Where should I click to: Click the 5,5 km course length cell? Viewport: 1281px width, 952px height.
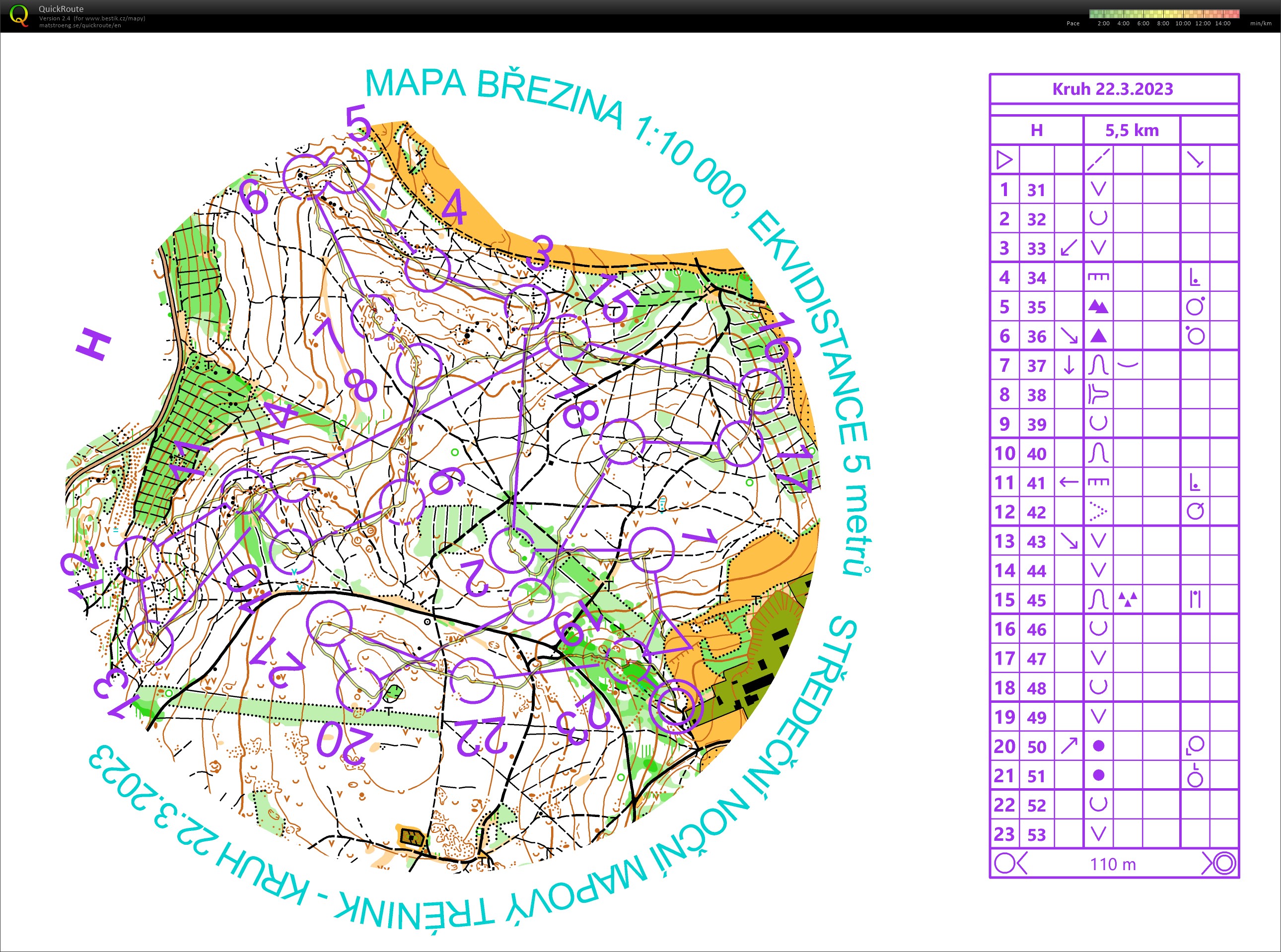pyautogui.click(x=1132, y=130)
